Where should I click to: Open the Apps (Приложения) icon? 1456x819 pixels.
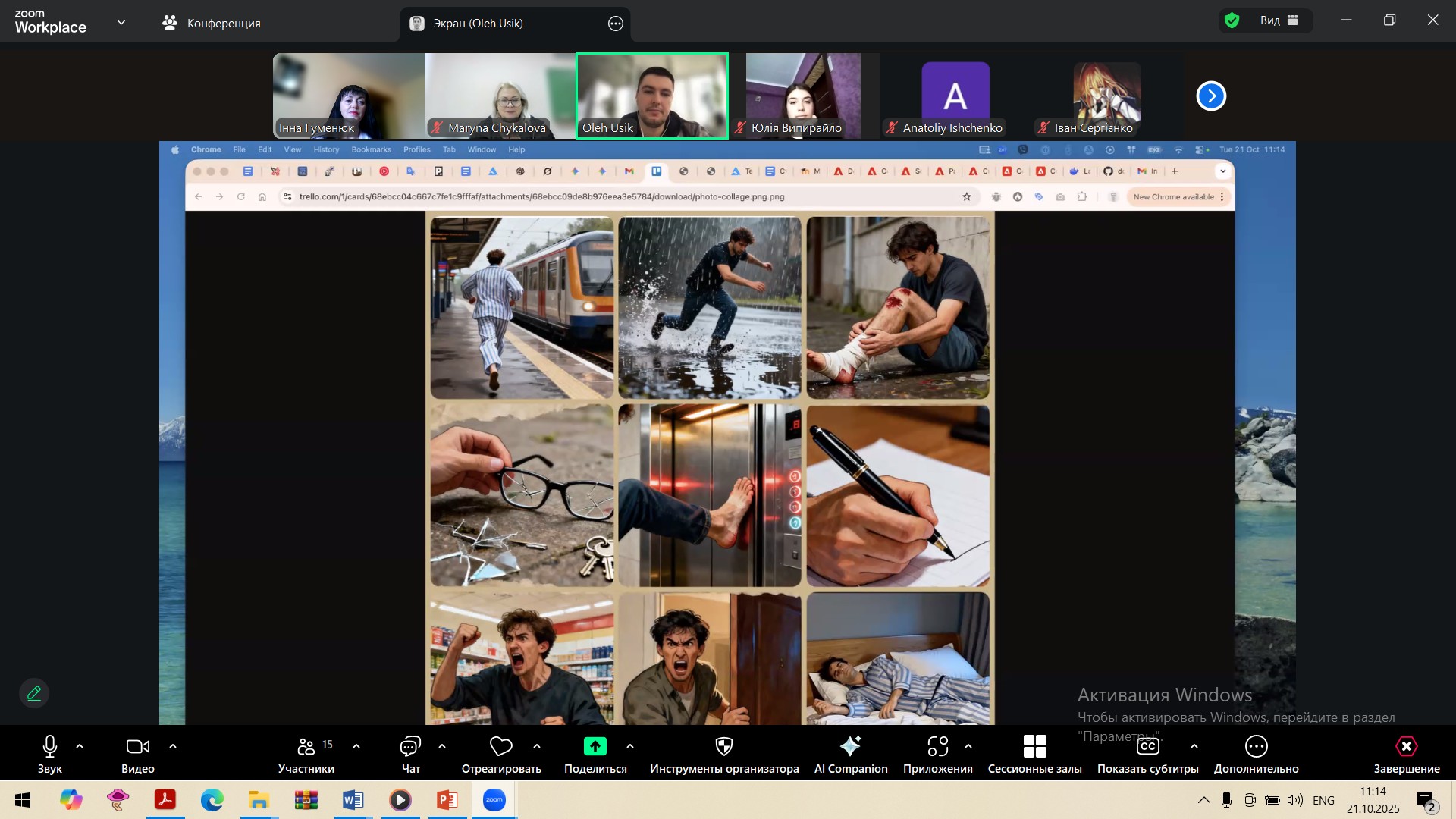click(937, 747)
